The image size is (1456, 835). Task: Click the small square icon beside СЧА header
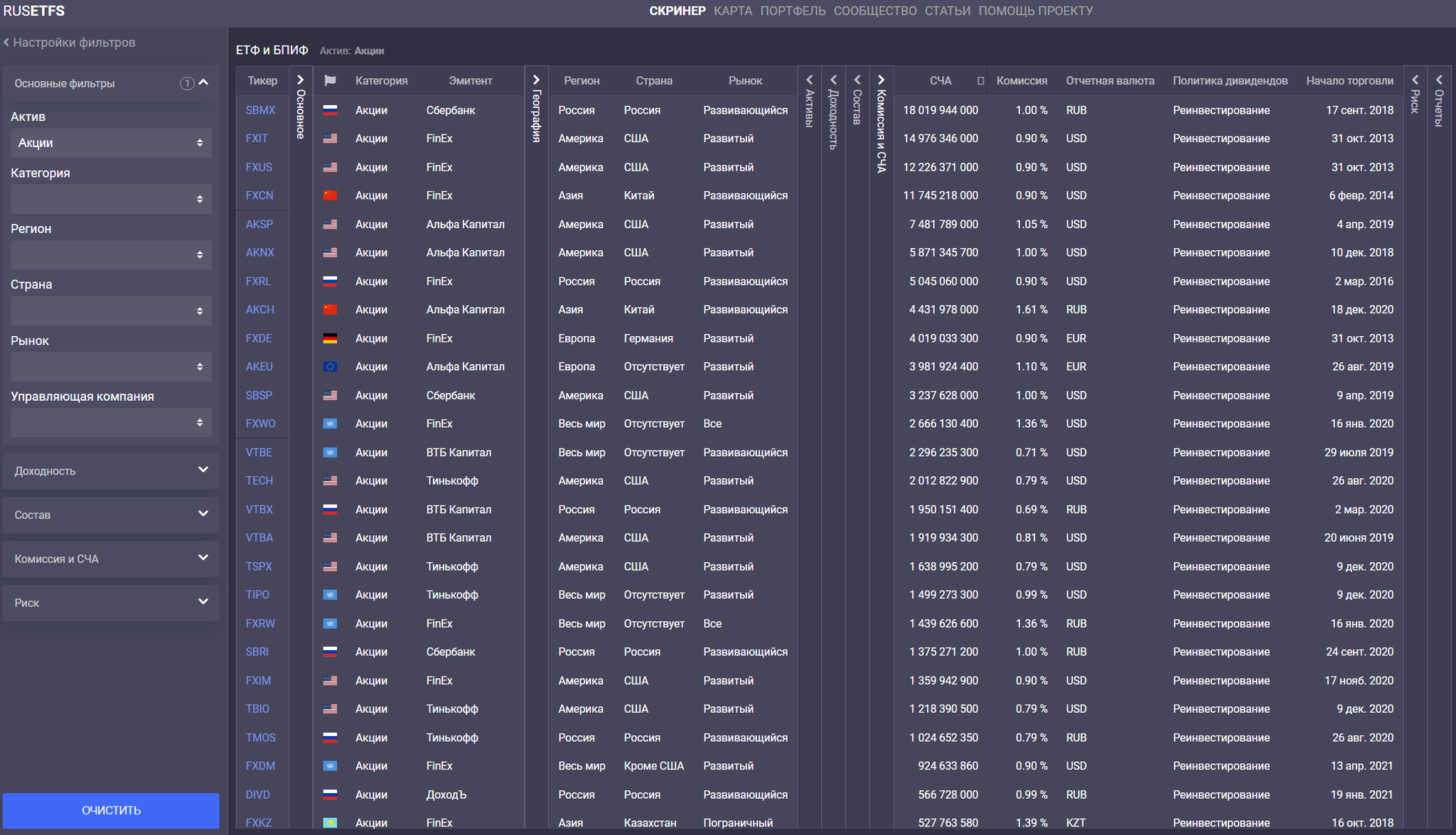[x=980, y=81]
